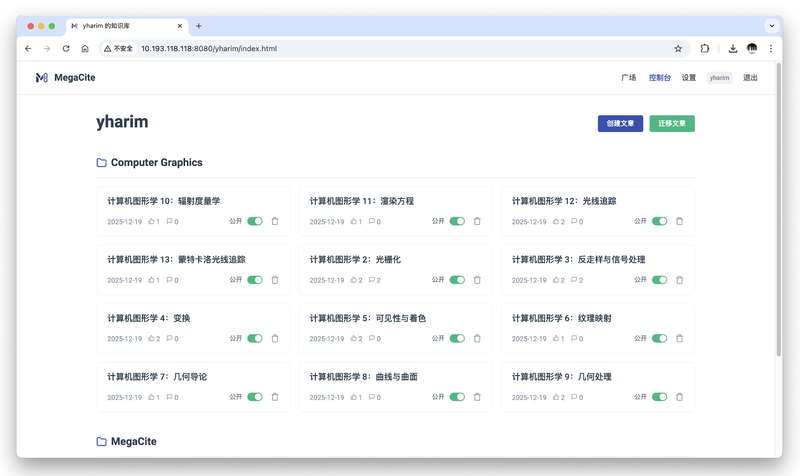Delete article 计算机图形学 8：曲线与曲面
Viewport: 800px width, 476px height.
[477, 397]
